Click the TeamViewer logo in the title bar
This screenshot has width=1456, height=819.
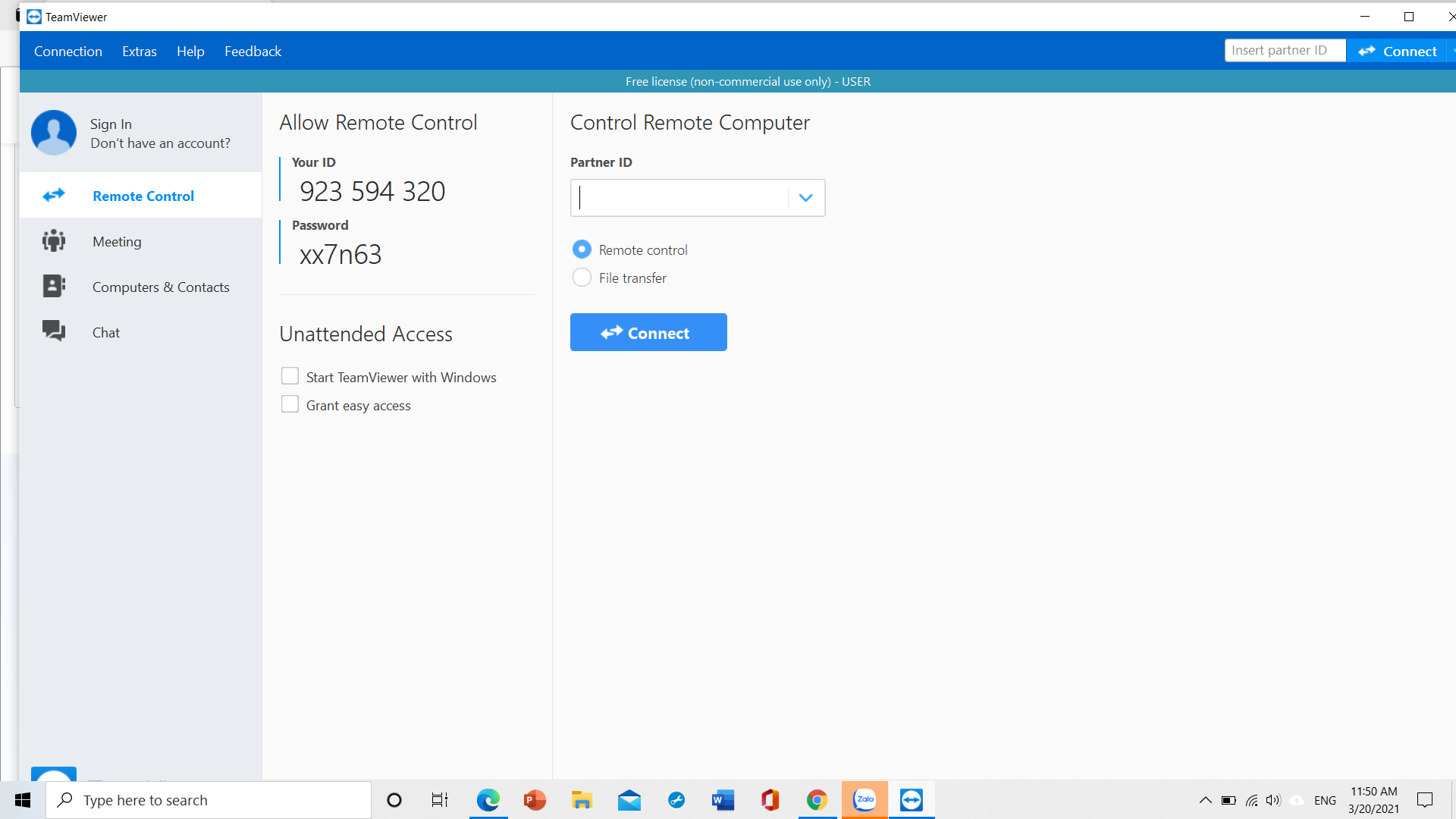point(34,17)
